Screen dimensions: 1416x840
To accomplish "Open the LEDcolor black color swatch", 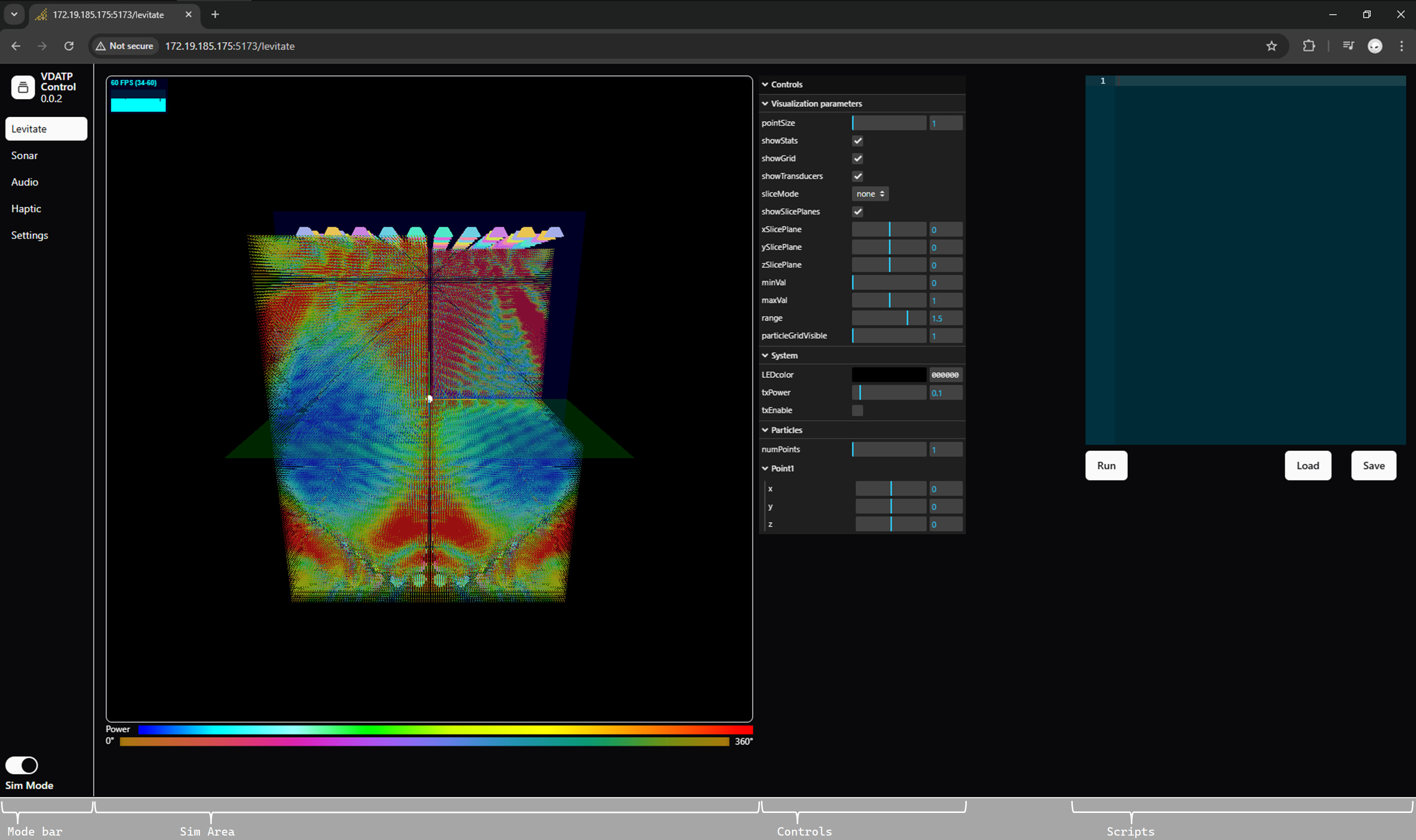I will 889,375.
